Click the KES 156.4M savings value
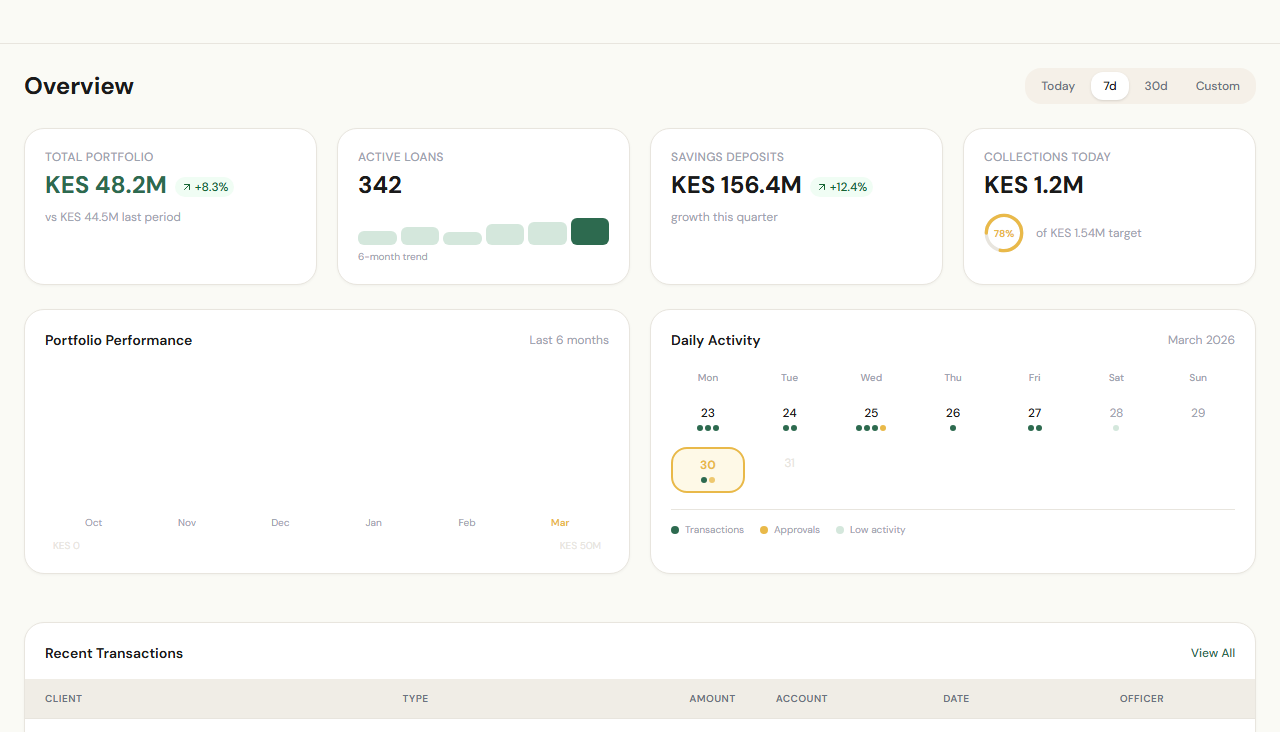 [736, 185]
